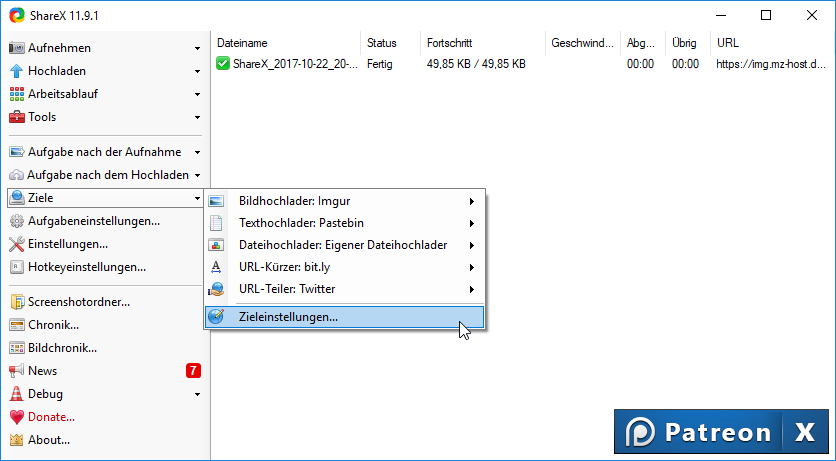
Task: Click the Aufgabe nach dem Hochladen cloud icon
Action: [17, 175]
